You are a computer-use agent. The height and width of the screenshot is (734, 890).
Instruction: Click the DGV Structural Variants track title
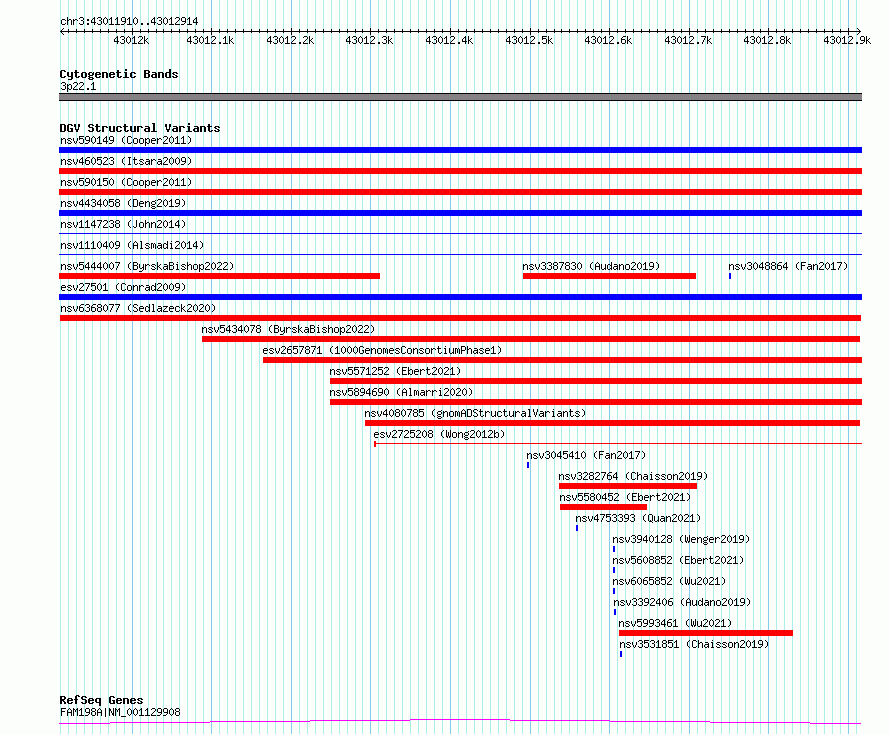[x=140, y=128]
